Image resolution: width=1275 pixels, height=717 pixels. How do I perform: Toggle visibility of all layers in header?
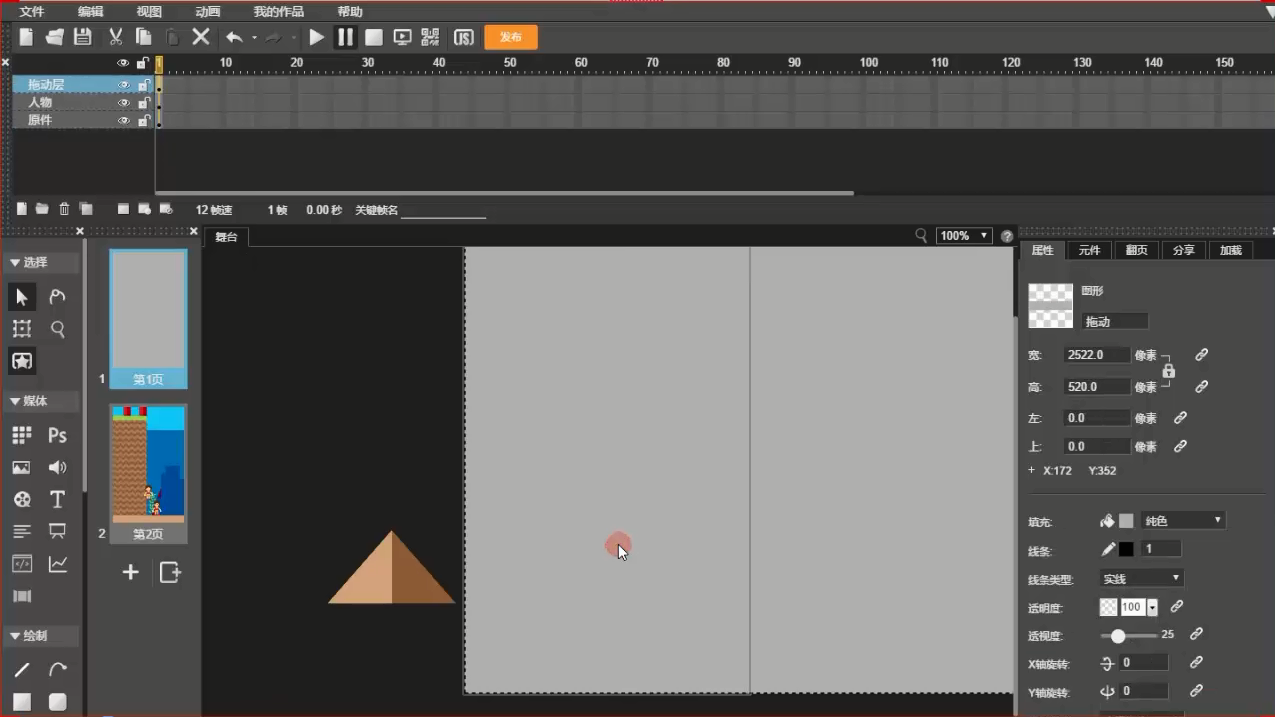pos(124,63)
